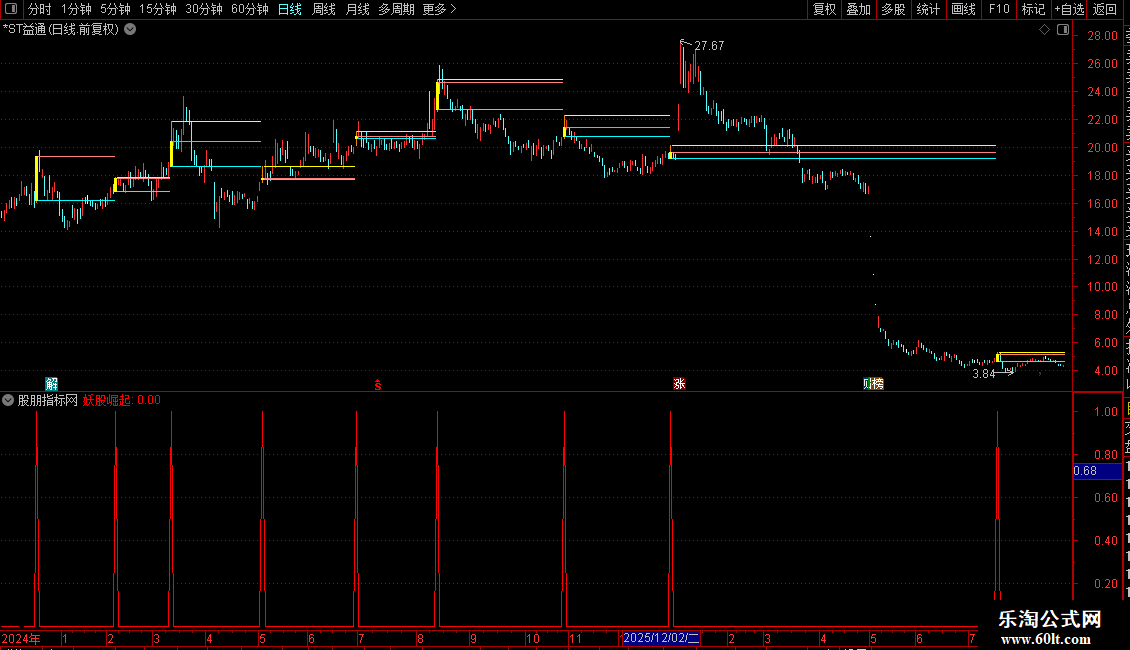Toggle the right sidebar panel icon

click(x=1063, y=30)
